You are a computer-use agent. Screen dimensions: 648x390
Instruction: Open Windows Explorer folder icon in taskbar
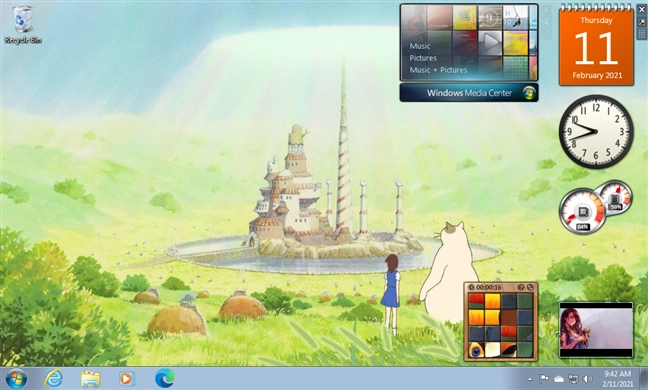coord(91,378)
